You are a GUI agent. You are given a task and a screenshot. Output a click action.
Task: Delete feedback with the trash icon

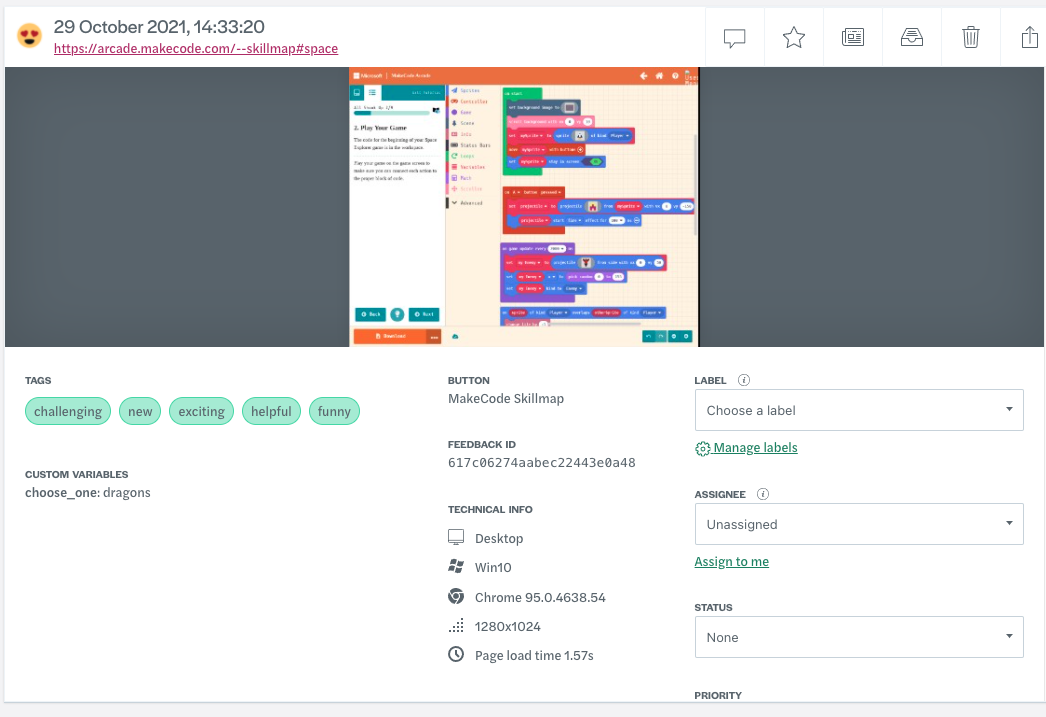click(x=971, y=37)
